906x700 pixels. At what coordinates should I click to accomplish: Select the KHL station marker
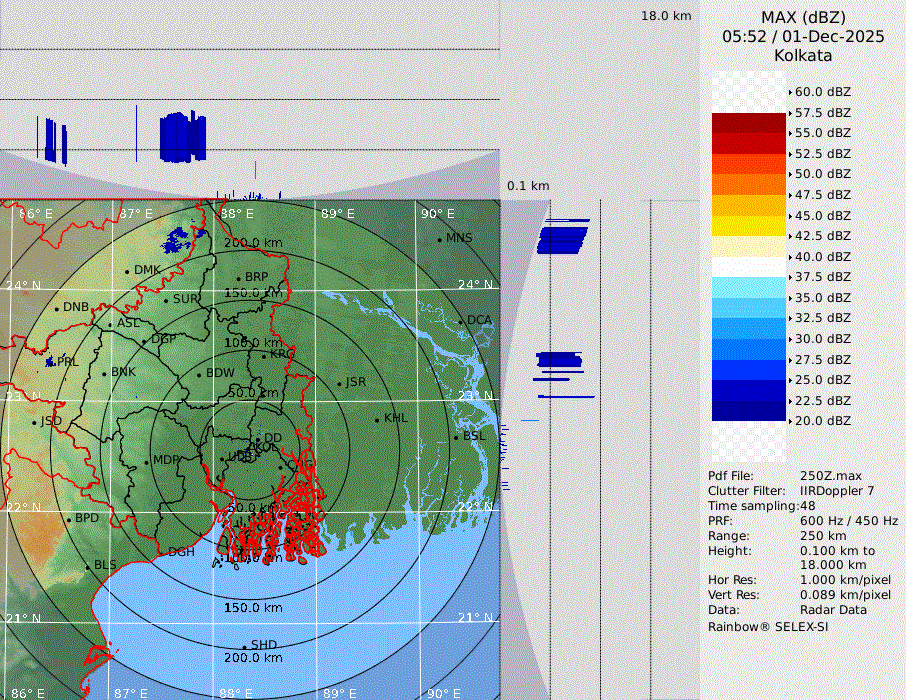(377, 419)
